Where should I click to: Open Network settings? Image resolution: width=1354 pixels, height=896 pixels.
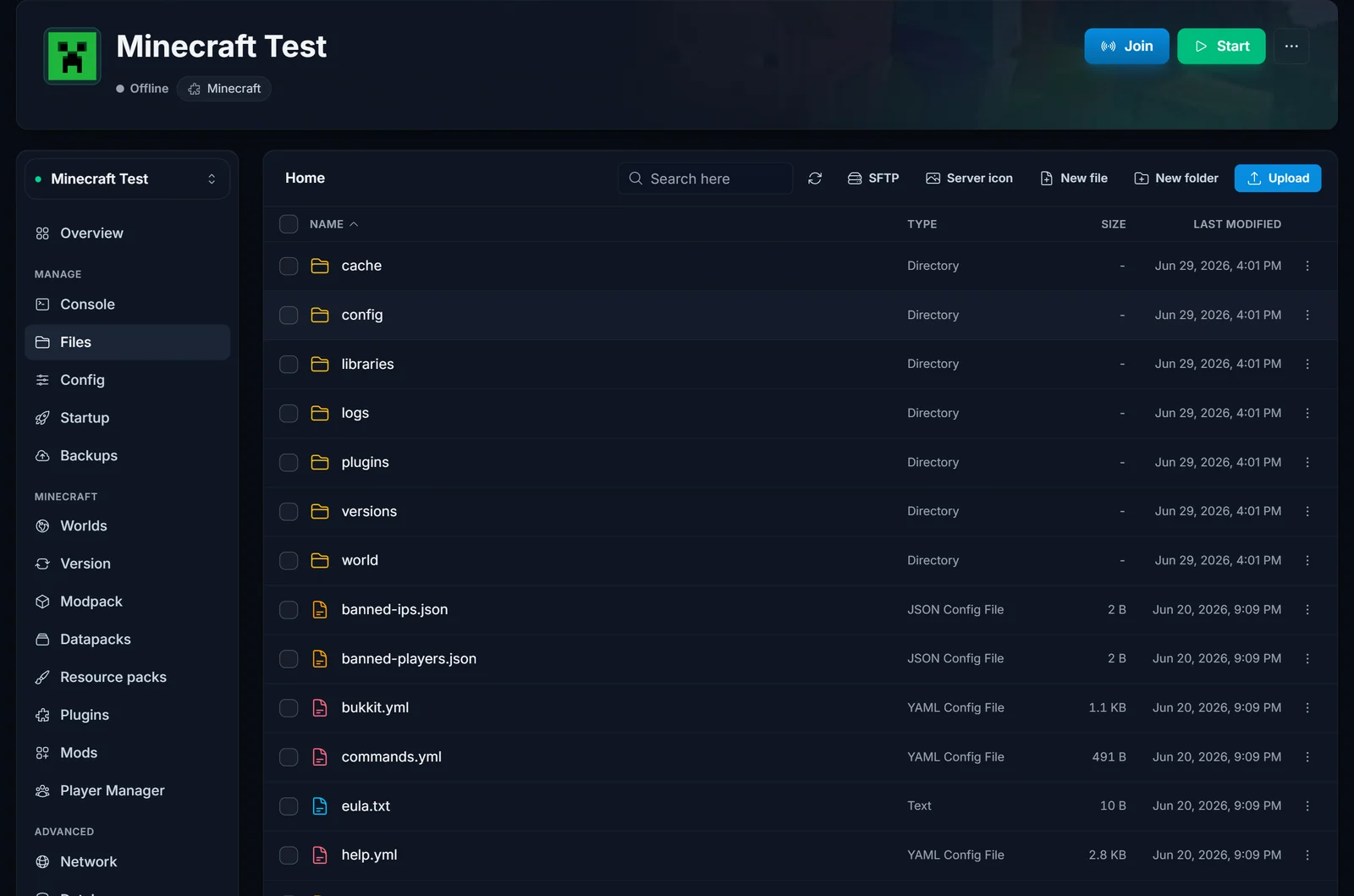127,862
